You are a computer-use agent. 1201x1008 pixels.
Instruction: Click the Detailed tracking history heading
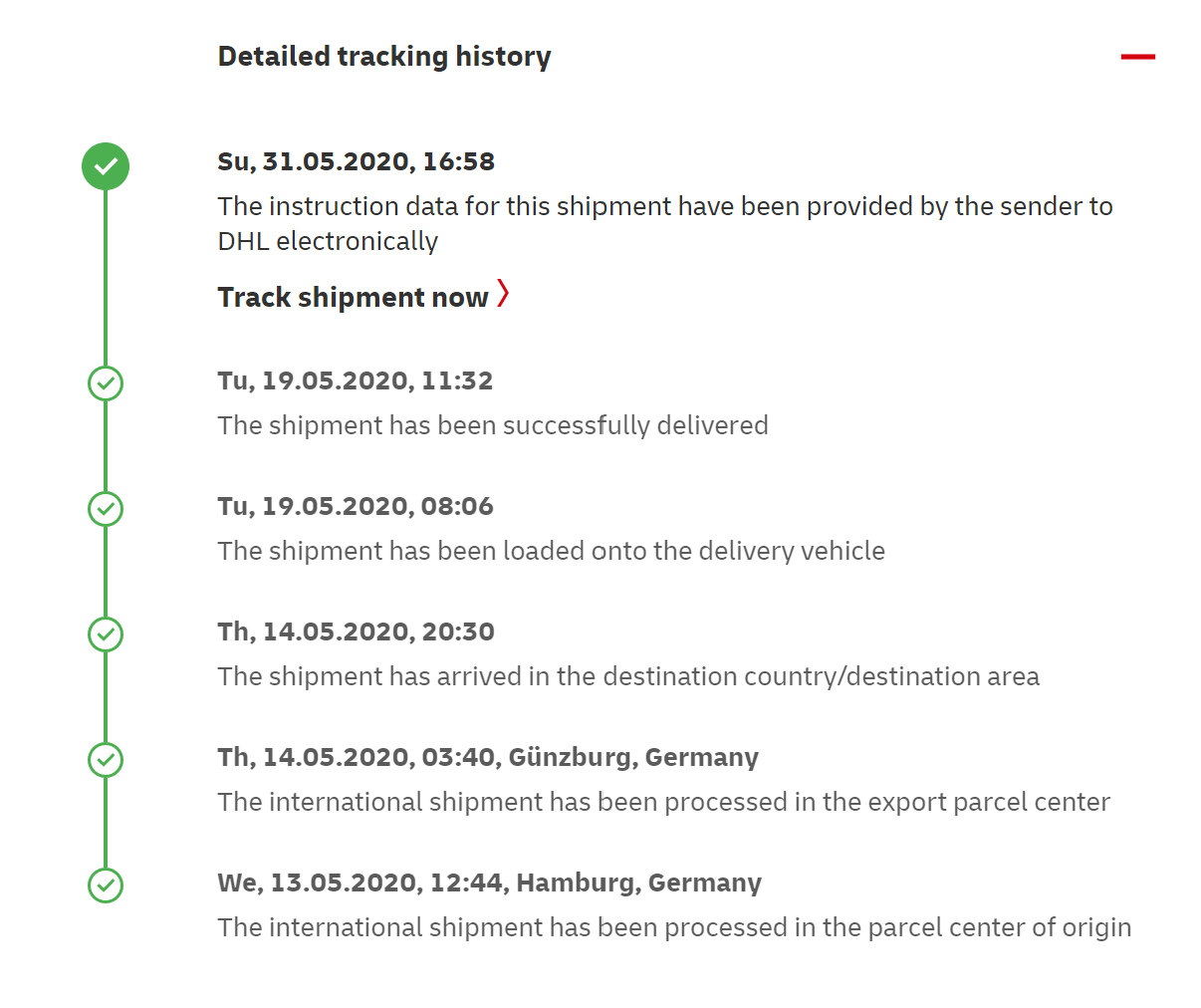384,57
